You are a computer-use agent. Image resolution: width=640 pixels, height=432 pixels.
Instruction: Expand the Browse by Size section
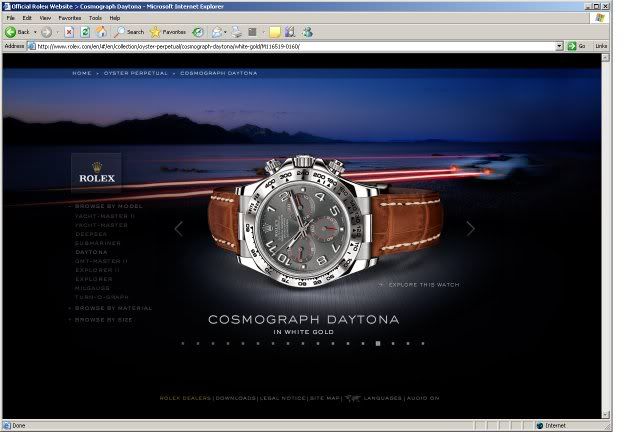(103, 320)
